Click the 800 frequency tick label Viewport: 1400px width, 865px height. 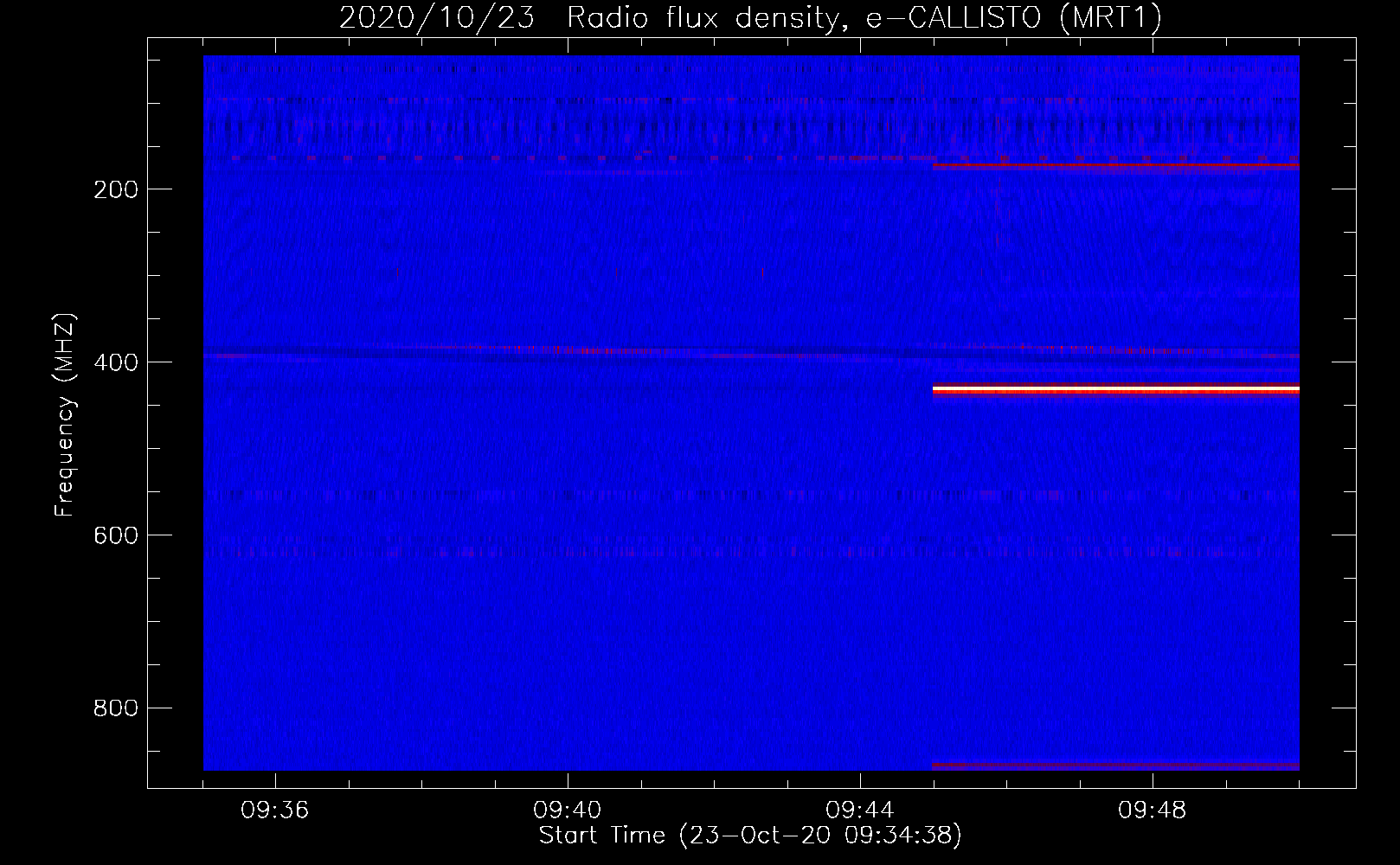(116, 708)
